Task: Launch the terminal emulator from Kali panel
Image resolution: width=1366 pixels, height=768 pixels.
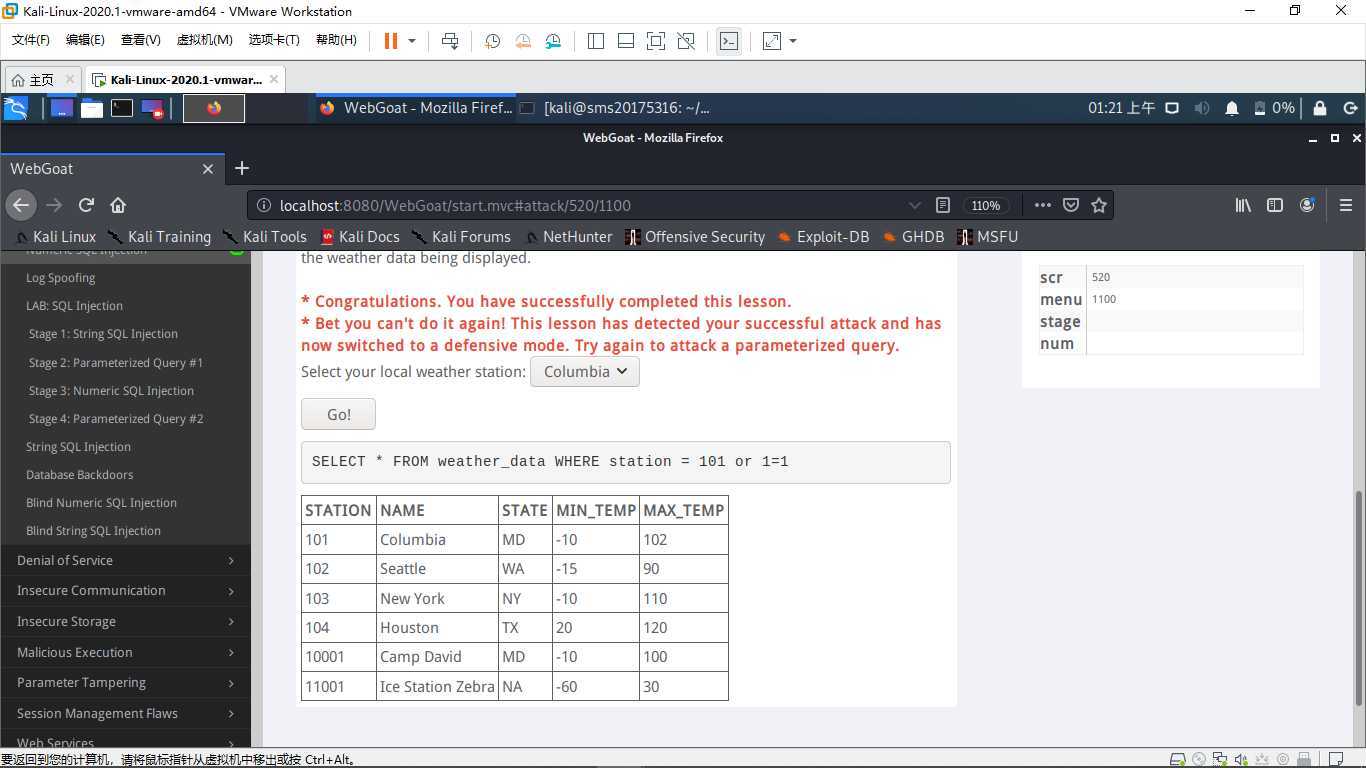Action: click(122, 108)
